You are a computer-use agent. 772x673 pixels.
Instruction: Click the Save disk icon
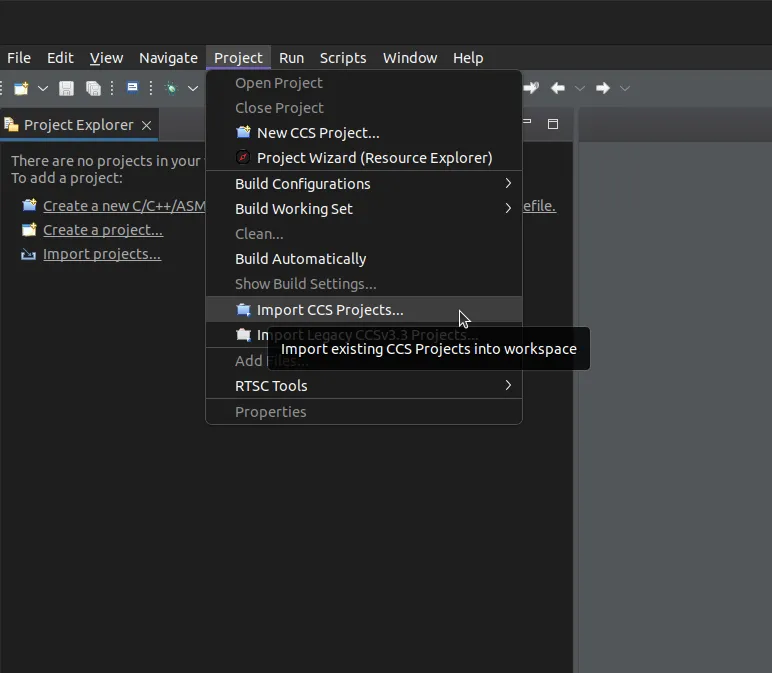coord(66,88)
